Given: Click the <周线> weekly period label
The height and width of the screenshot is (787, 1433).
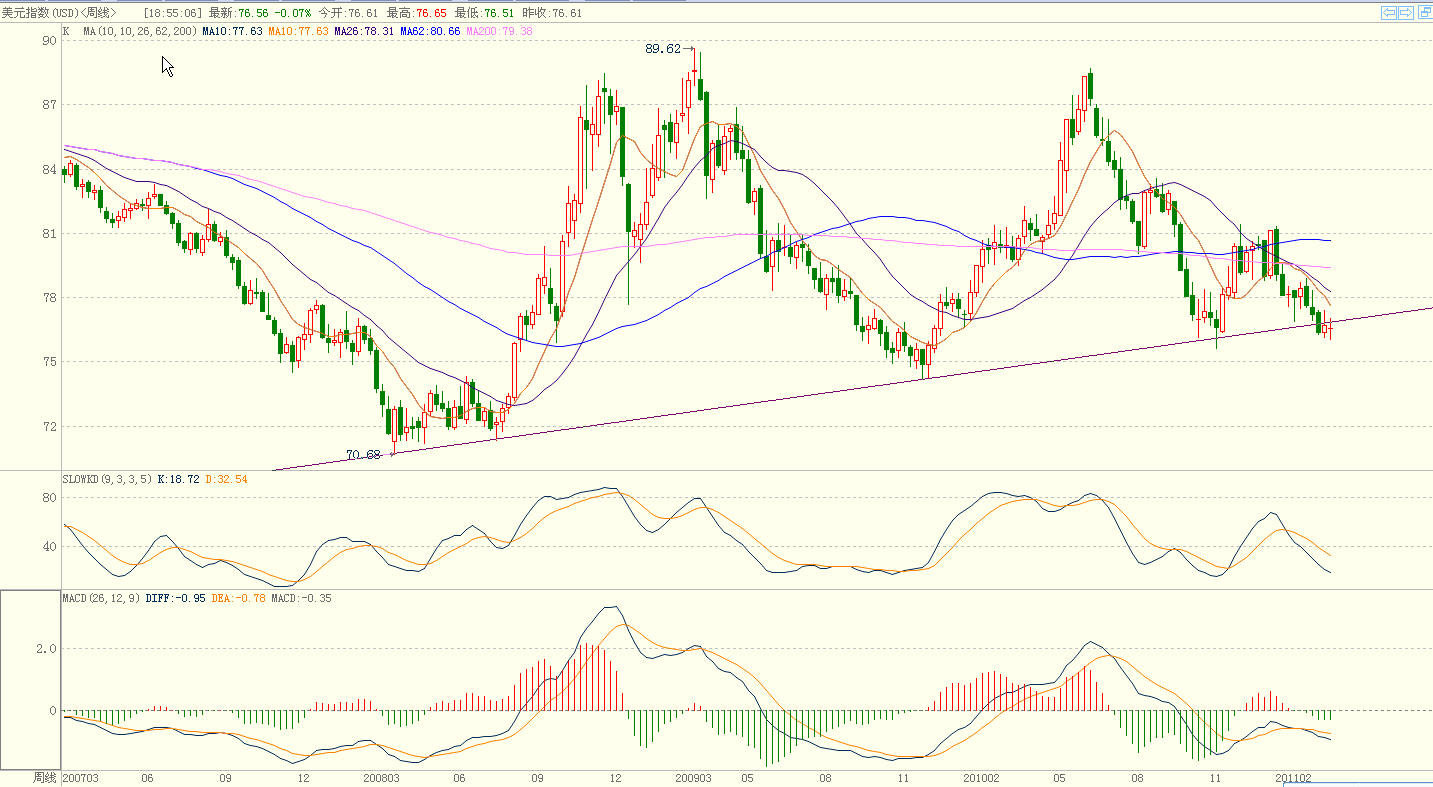Looking at the screenshot, I should point(96,13).
